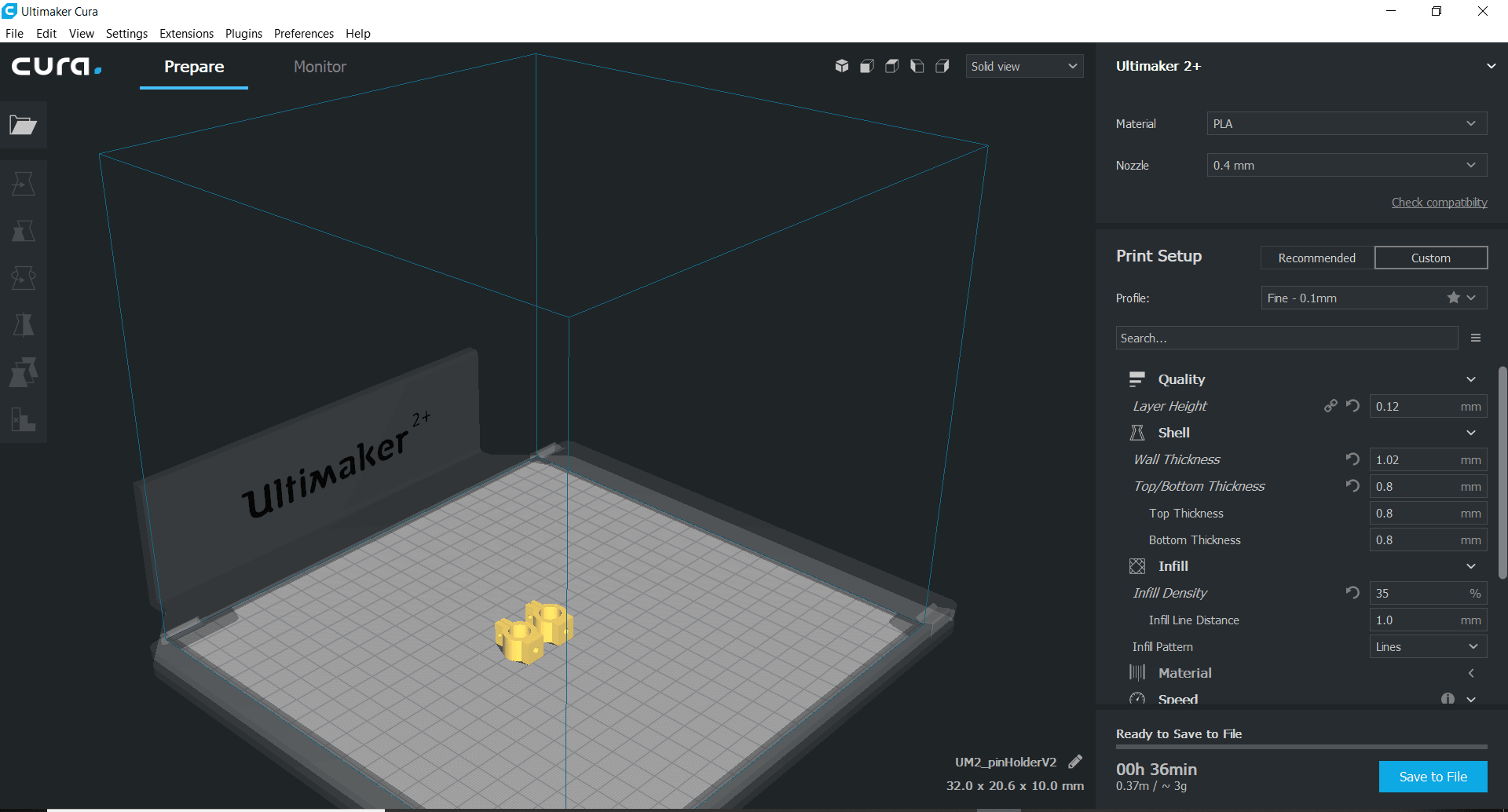Open the Solid view mode dropdown

coord(1024,66)
